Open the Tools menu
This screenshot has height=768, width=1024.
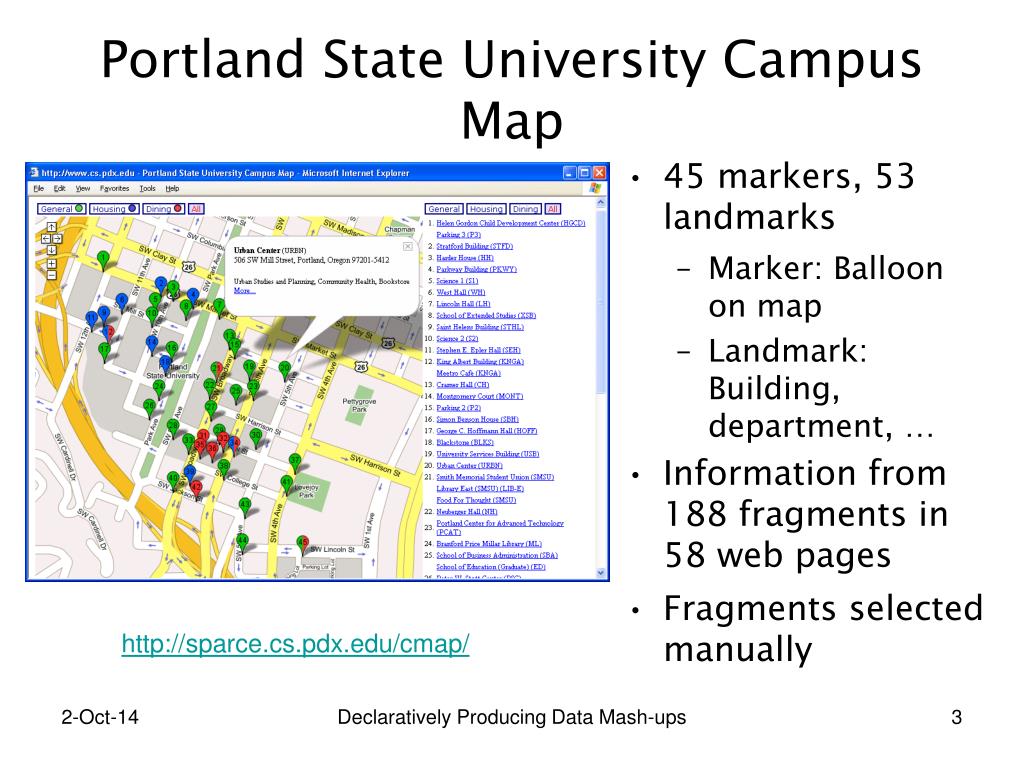coord(148,189)
